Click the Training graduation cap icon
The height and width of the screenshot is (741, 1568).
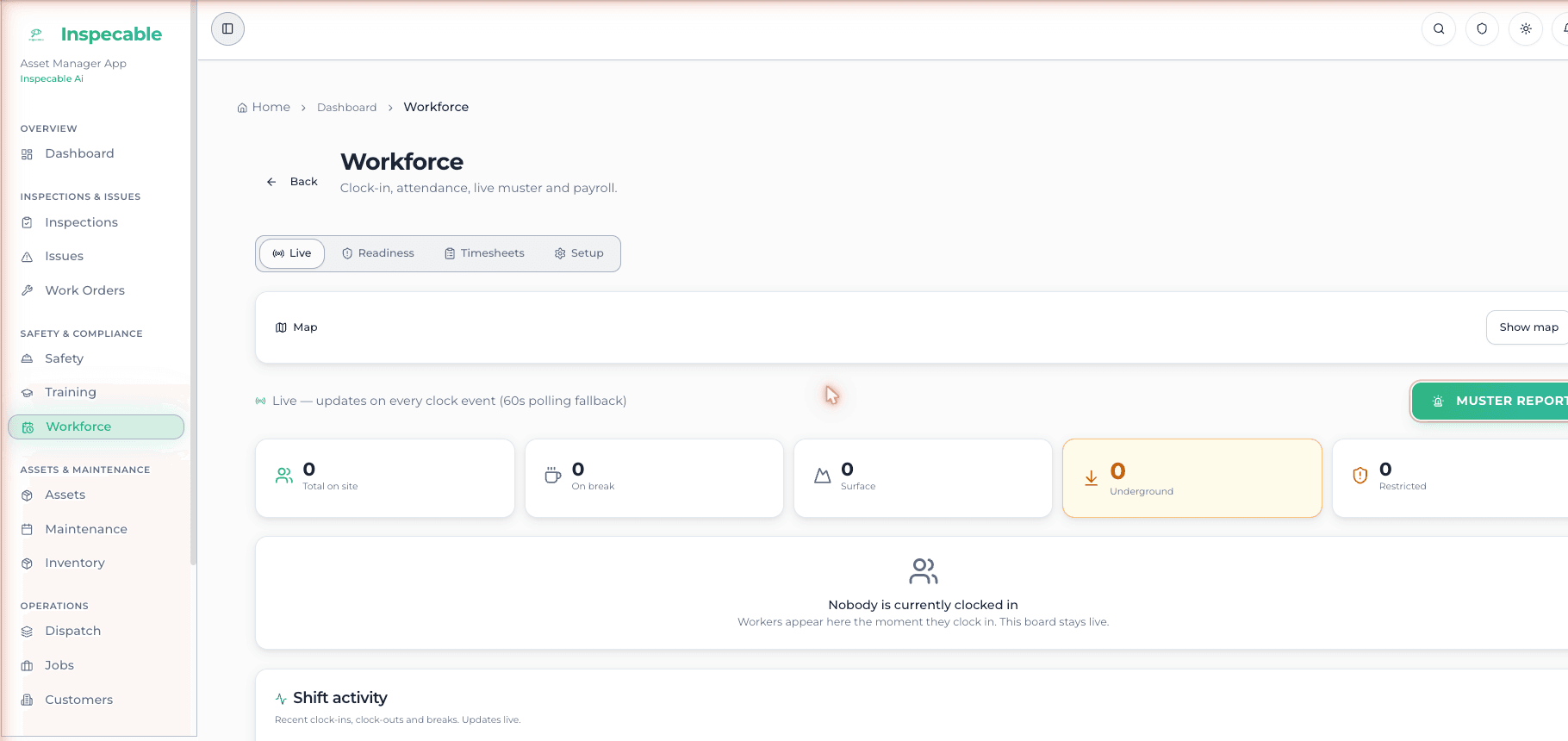27,393
